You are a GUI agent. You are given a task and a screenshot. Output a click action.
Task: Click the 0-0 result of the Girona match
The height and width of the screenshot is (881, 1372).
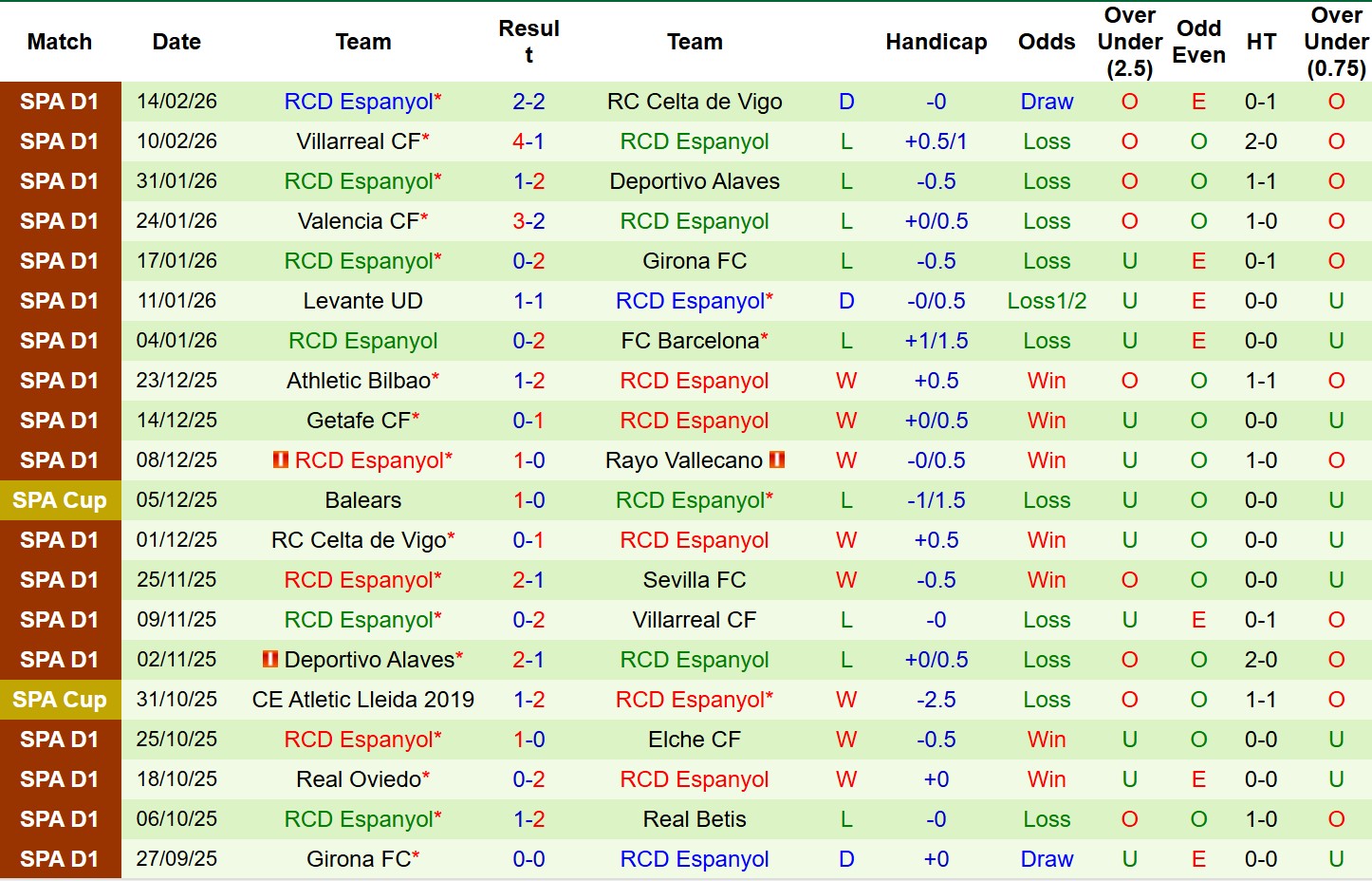coord(528,859)
